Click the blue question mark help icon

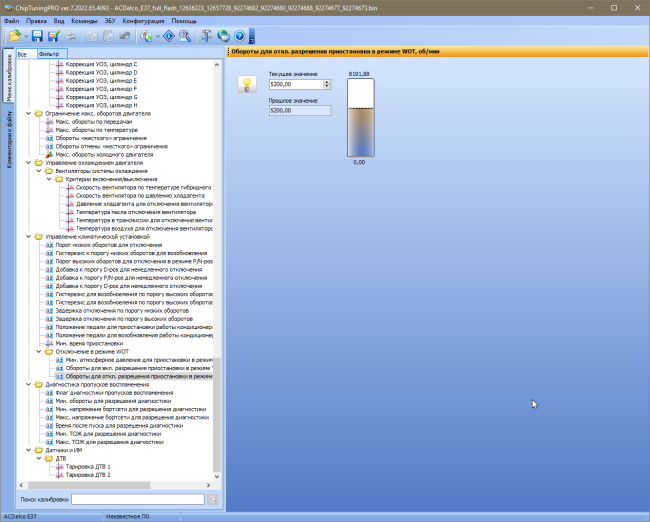click(240, 36)
